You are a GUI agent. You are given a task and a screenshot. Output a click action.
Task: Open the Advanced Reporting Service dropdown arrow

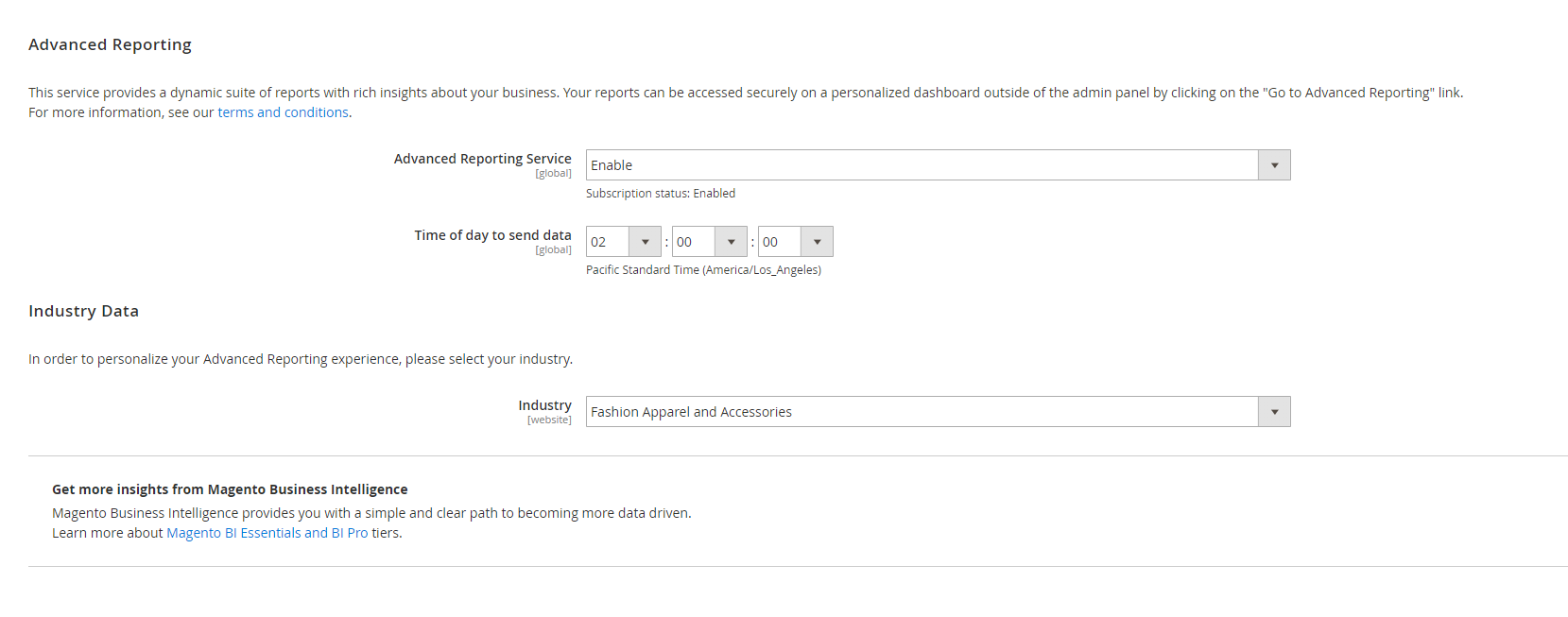(x=1273, y=164)
